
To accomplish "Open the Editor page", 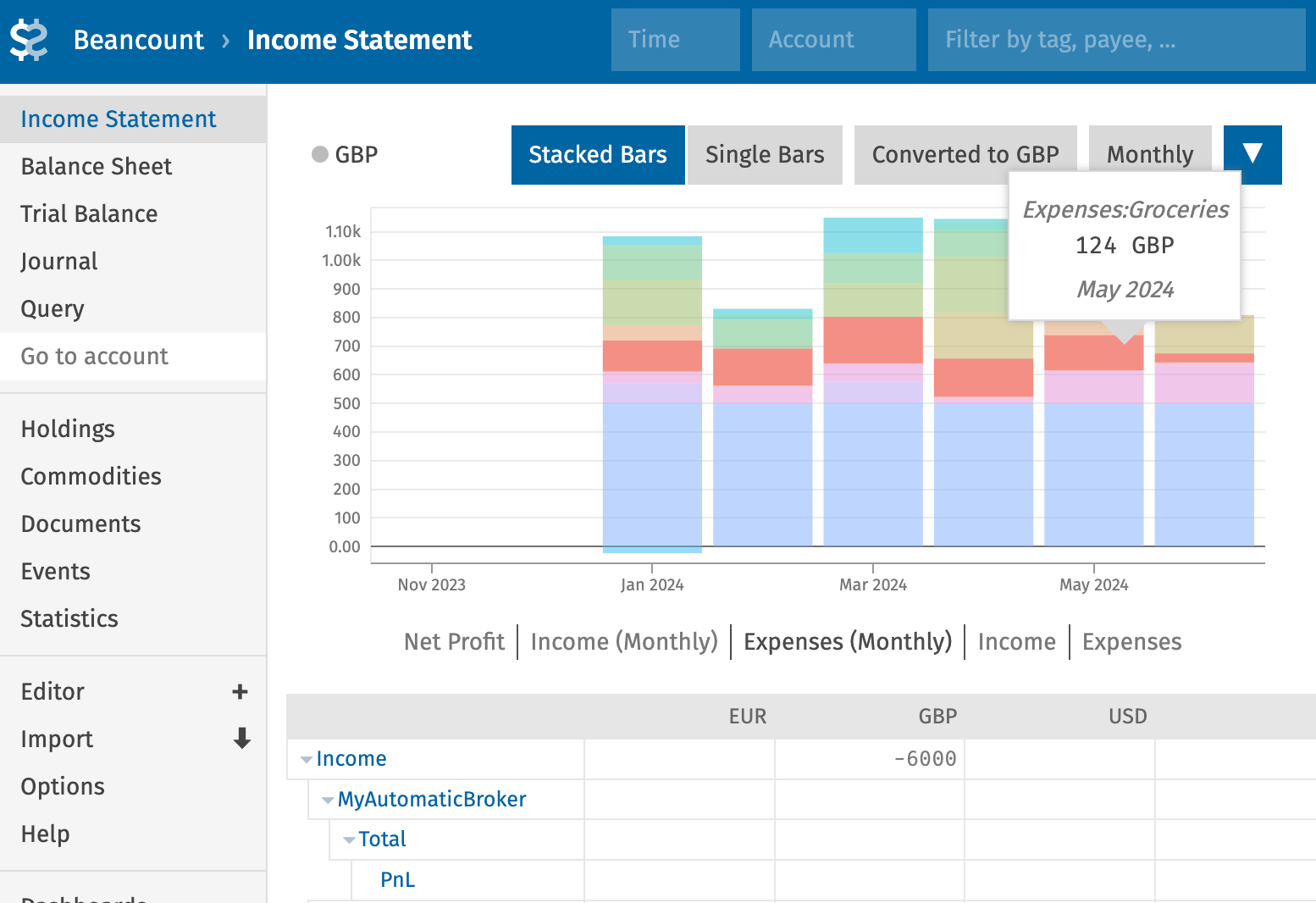I will point(53,692).
